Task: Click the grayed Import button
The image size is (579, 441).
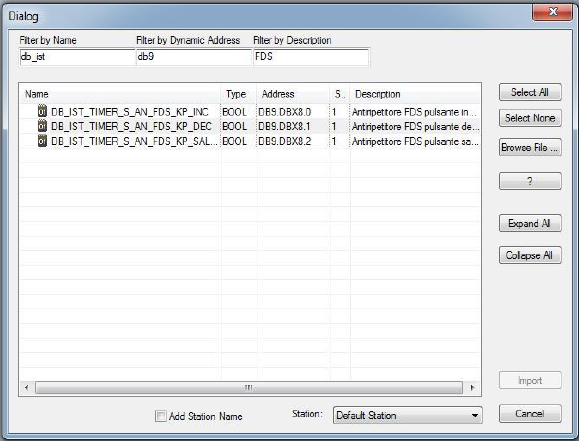Action: click(x=530, y=380)
